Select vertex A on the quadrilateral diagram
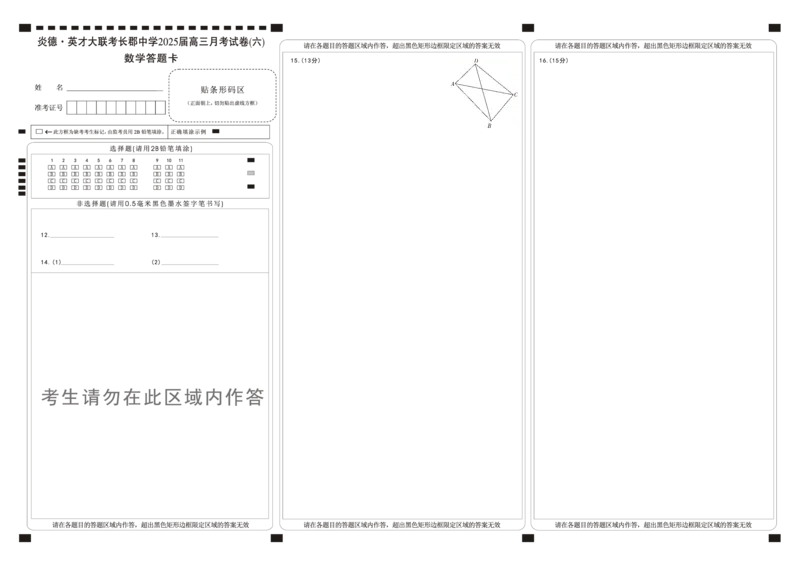The width and height of the screenshot is (800, 566). 455,84
